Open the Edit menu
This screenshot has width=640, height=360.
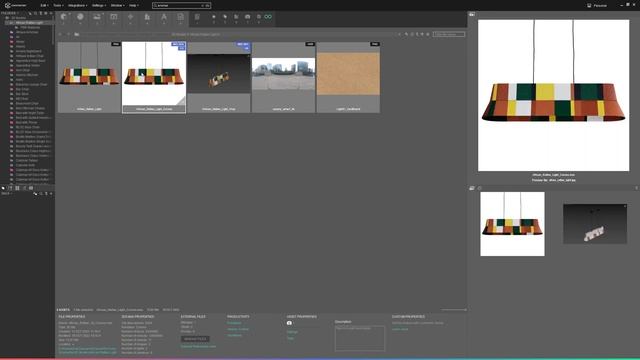[x=44, y=5]
